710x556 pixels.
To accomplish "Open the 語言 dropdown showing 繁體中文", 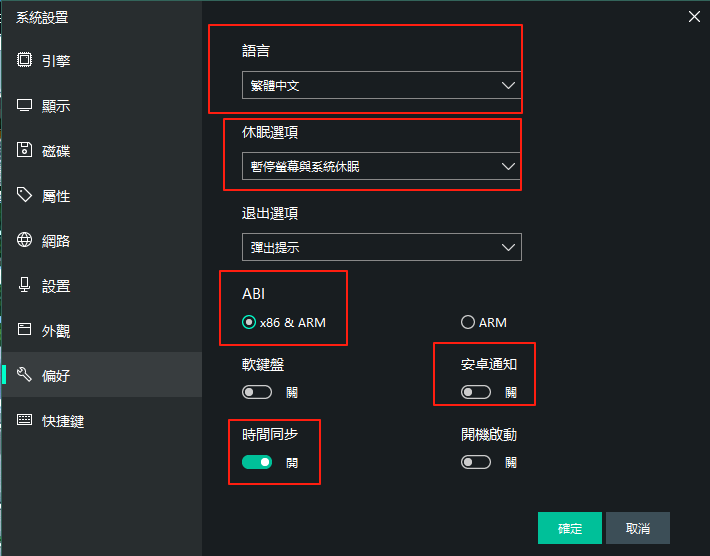I will pyautogui.click(x=382, y=85).
